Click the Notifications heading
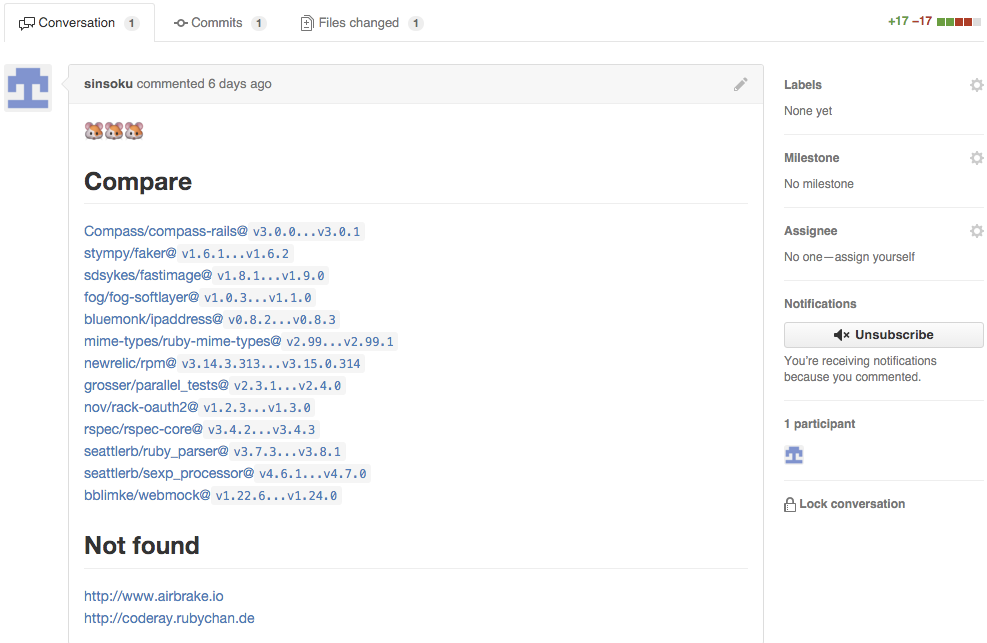 (x=820, y=304)
